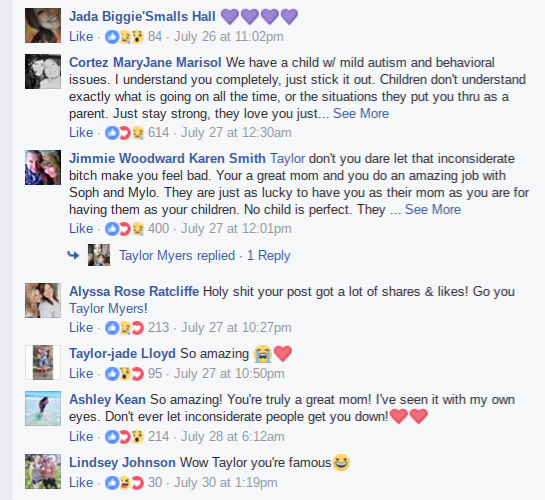Viewport: 545px width, 500px height.
Task: Expand See More on Jimmie Woodward's comment
Action: click(433, 210)
